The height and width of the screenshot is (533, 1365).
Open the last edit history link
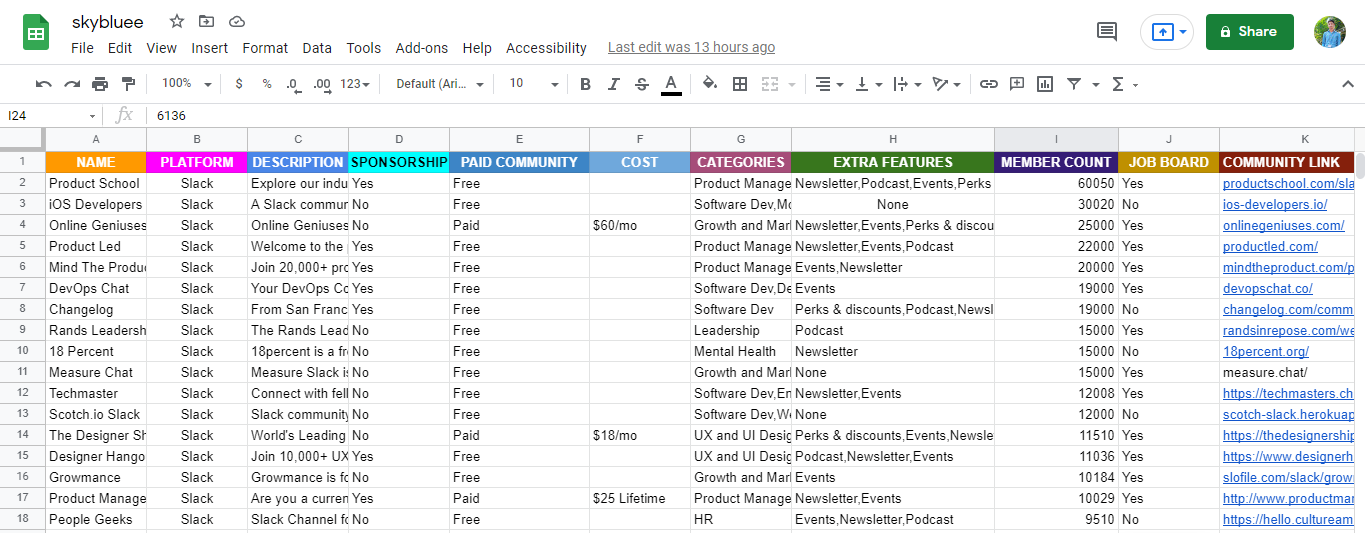(x=691, y=47)
